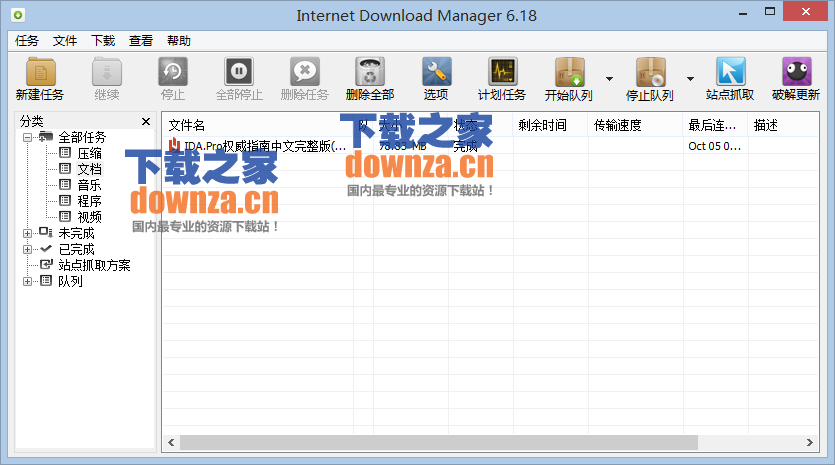
Task: Open the 任务 menu
Action: point(27,41)
